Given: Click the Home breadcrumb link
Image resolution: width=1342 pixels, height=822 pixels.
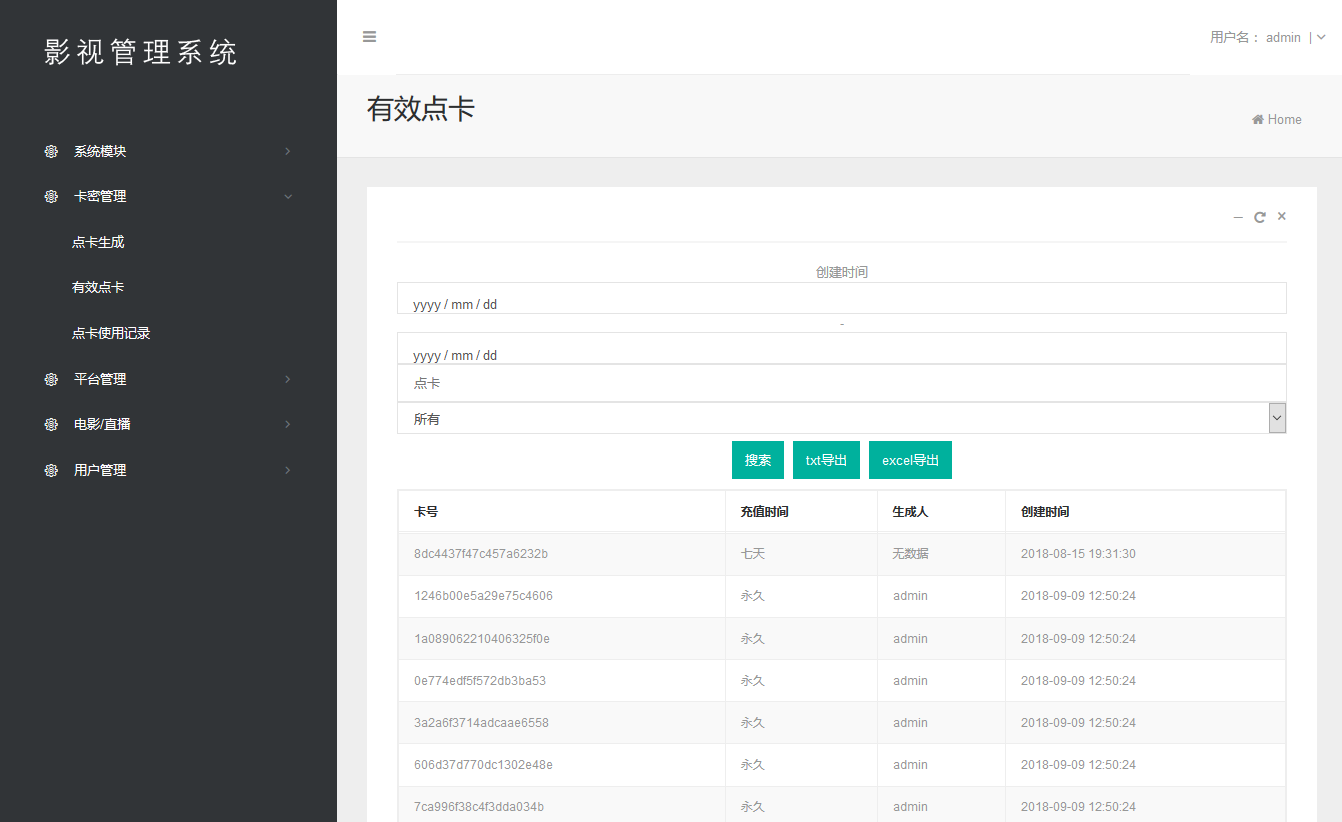Looking at the screenshot, I should [1277, 120].
